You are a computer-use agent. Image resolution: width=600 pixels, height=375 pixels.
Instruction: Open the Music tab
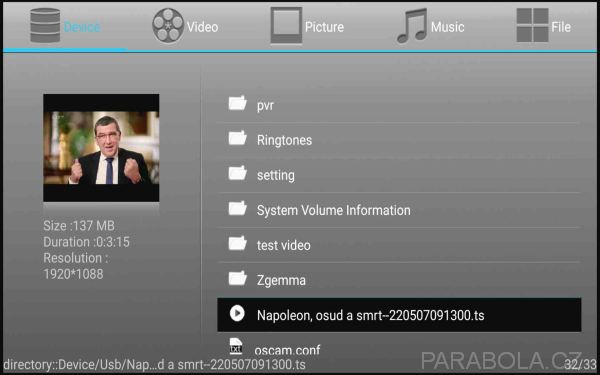pyautogui.click(x=430, y=26)
